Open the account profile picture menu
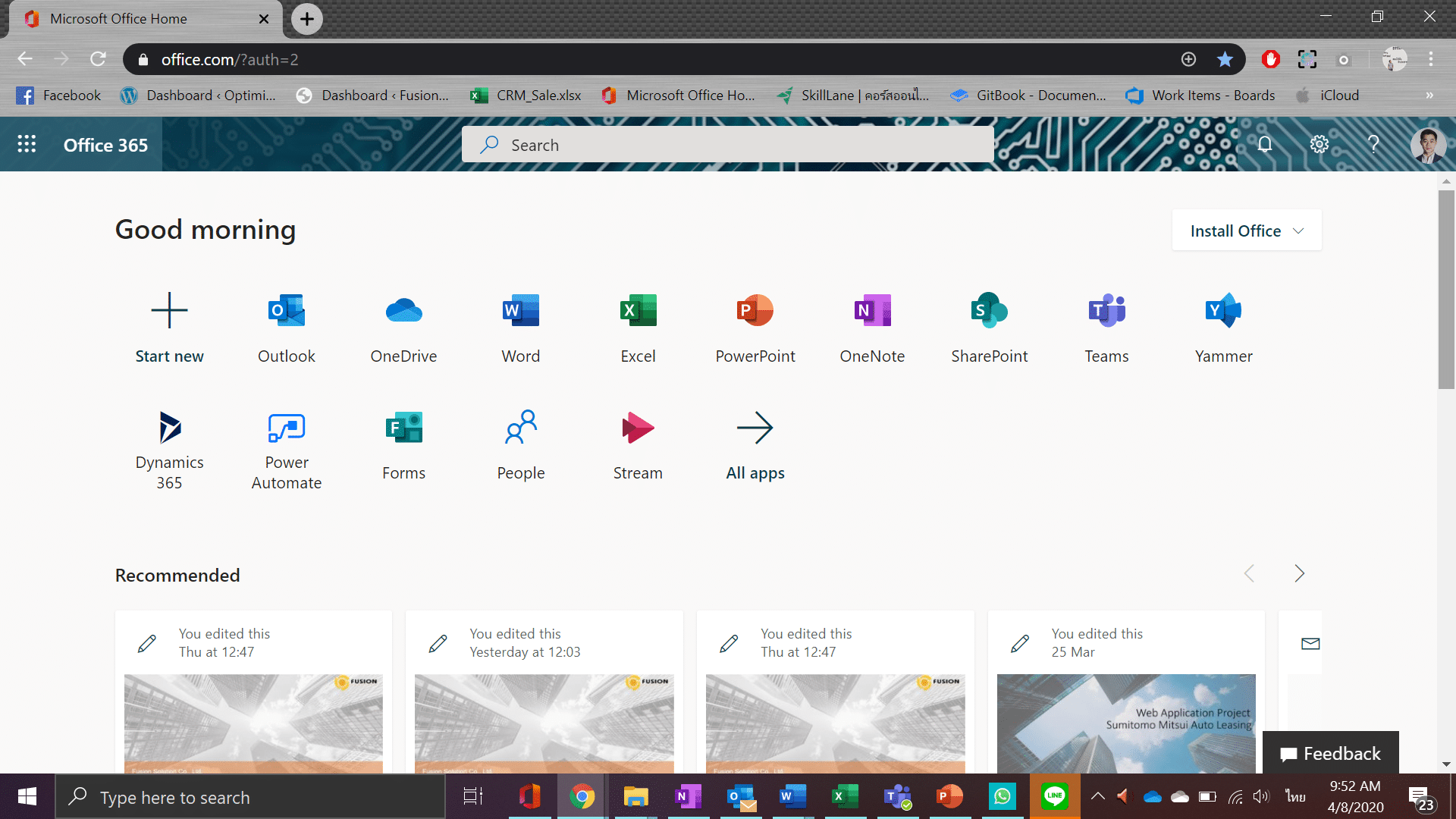This screenshot has height=819, width=1456. click(x=1428, y=144)
